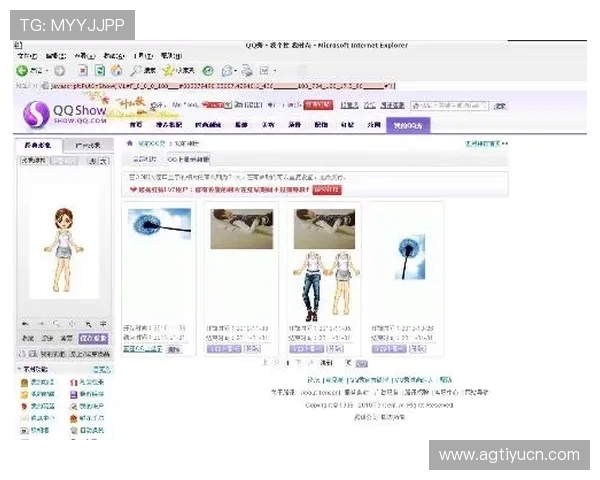Image resolution: width=600 pixels, height=480 pixels.
Task: Click the purple button in fourth item card
Action: coord(389,349)
